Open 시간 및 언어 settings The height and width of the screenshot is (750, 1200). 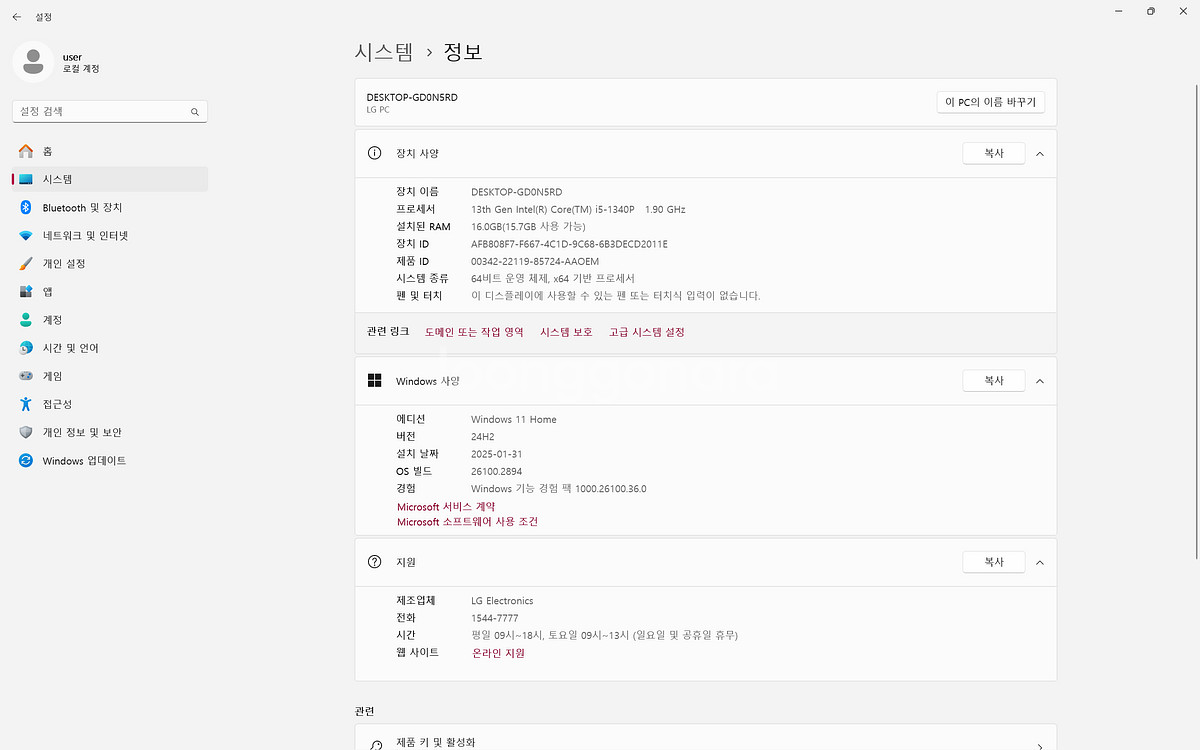click(x=110, y=348)
